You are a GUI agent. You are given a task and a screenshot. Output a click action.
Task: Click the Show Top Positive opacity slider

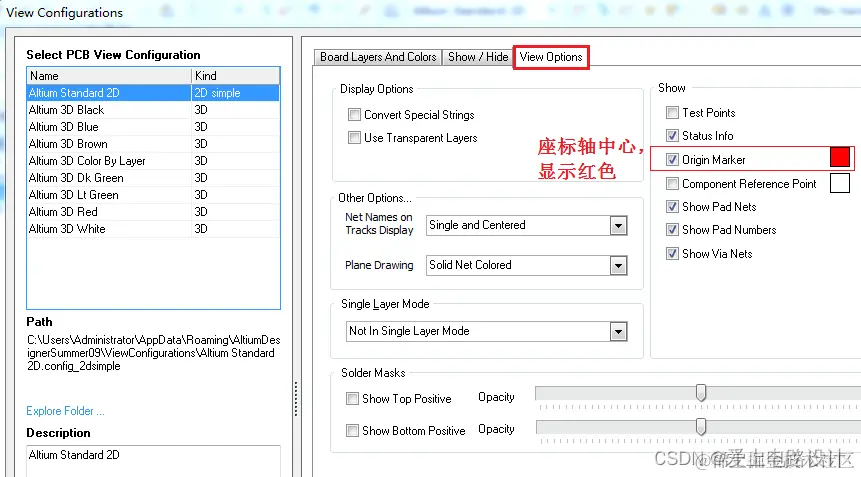(x=701, y=392)
